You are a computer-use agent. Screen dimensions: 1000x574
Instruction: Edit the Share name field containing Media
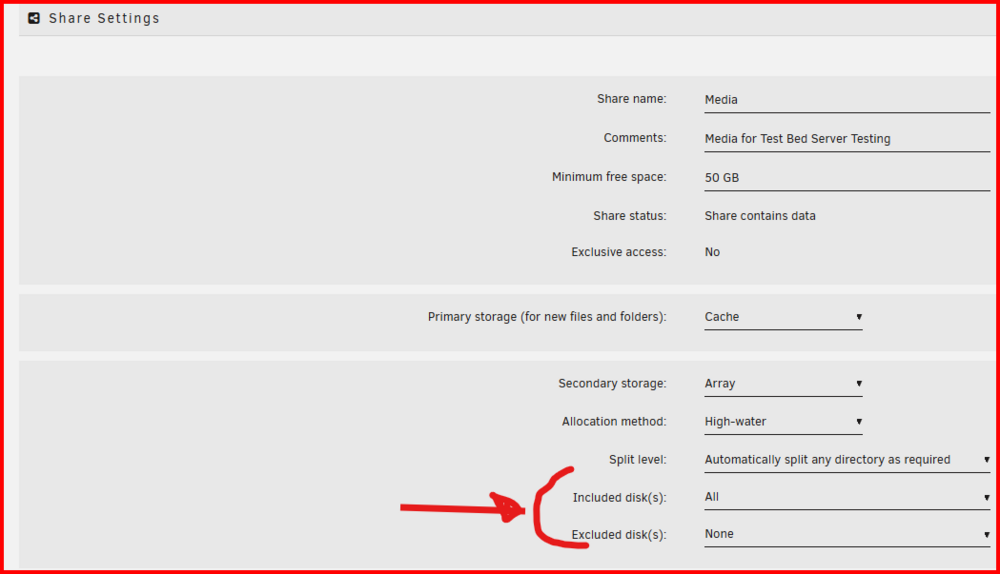click(847, 100)
